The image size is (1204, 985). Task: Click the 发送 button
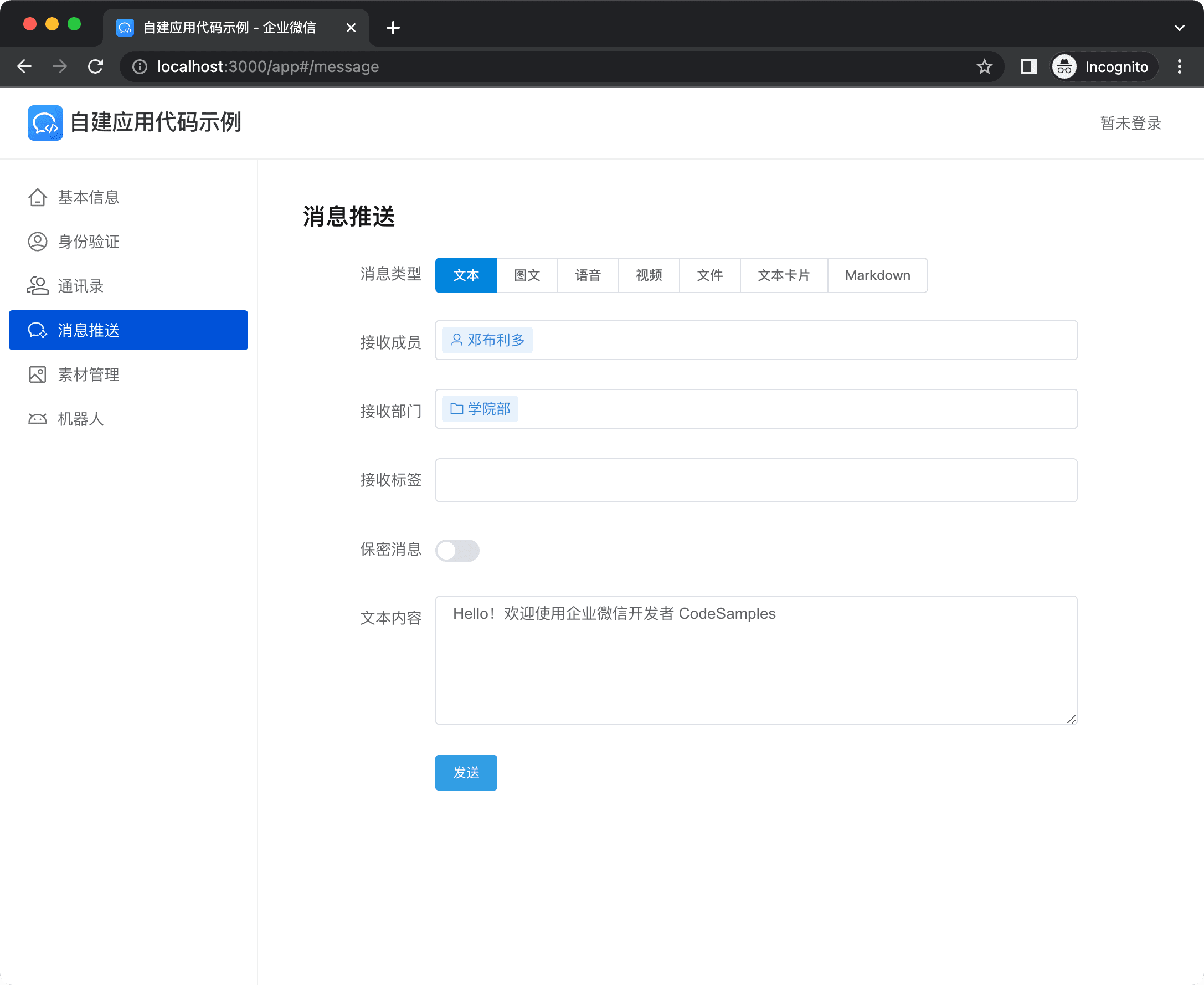(x=466, y=772)
